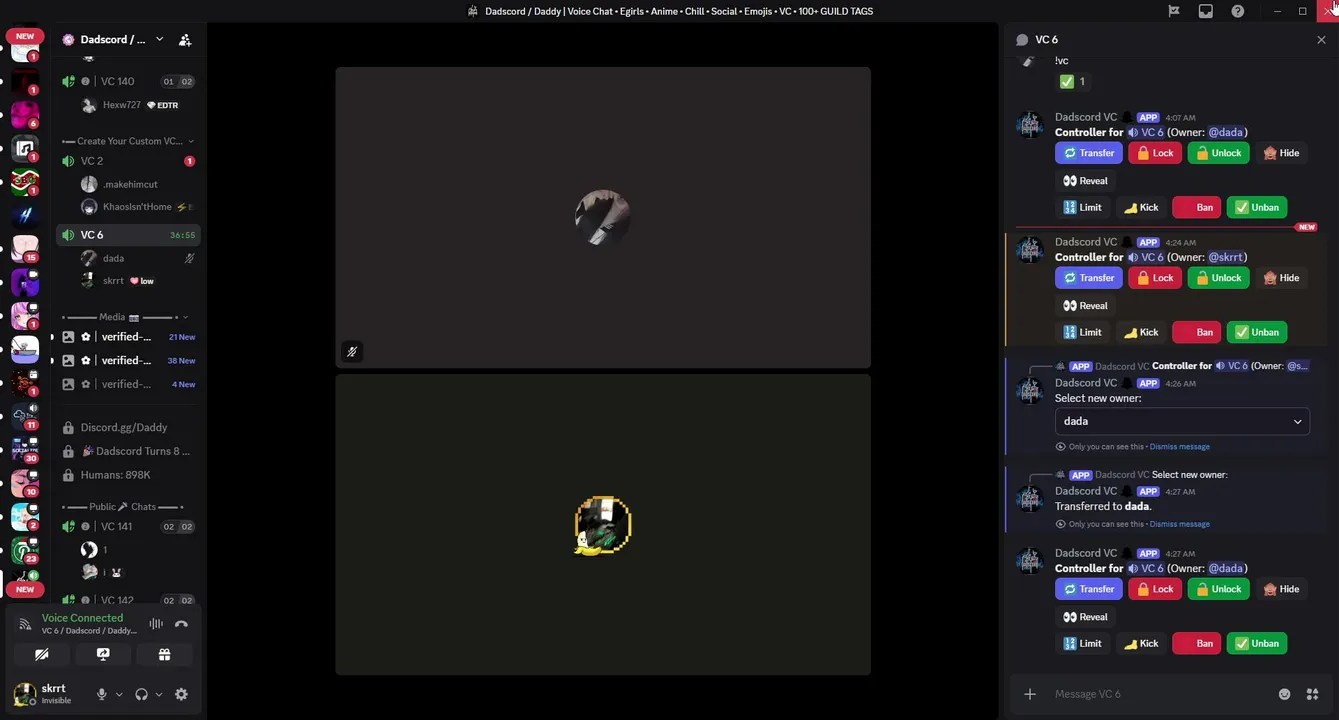Click skrrt user avatar in bottom panel
Screen dimensions: 1339x720
[25, 693]
